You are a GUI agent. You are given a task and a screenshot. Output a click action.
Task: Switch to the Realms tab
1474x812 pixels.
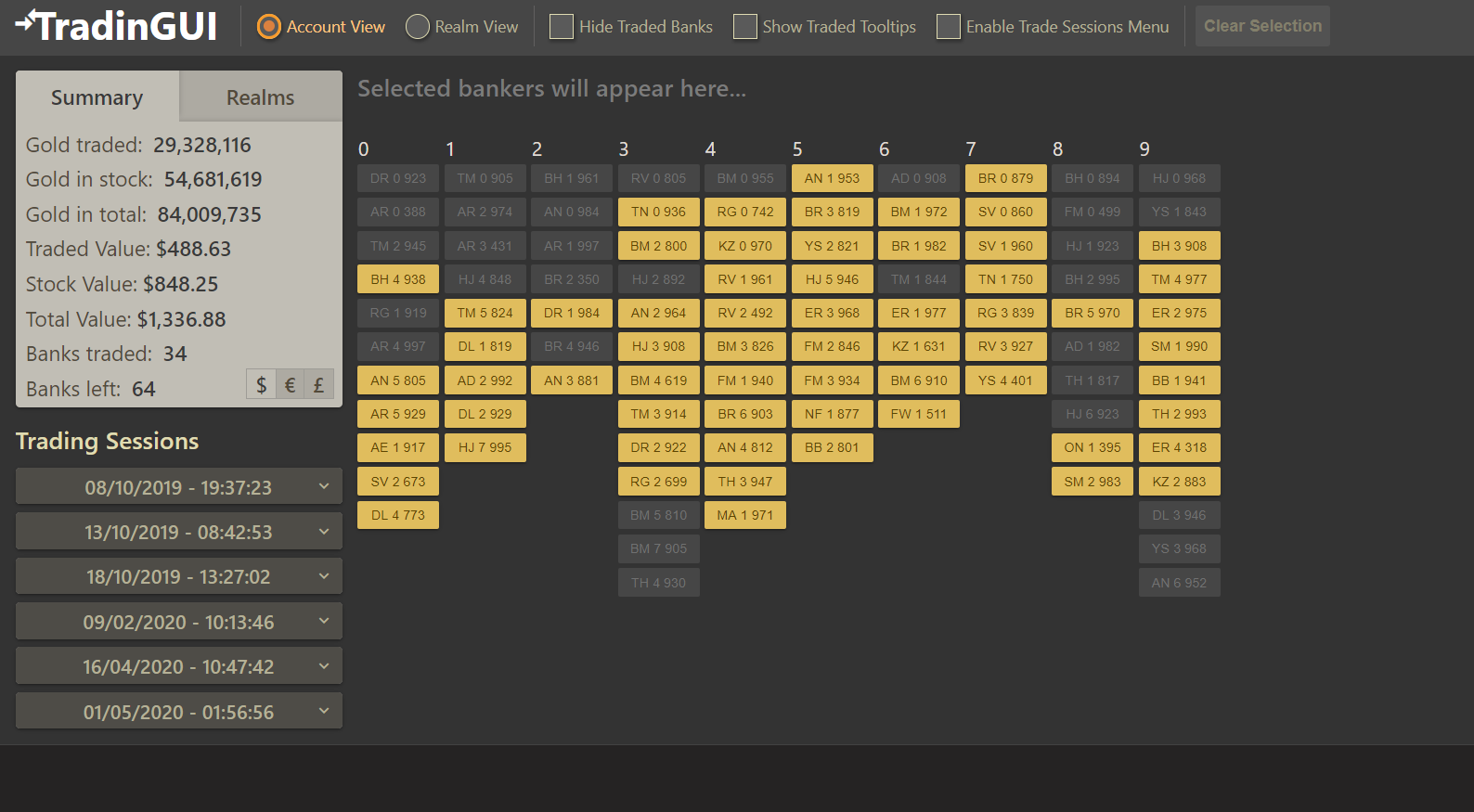[260, 97]
